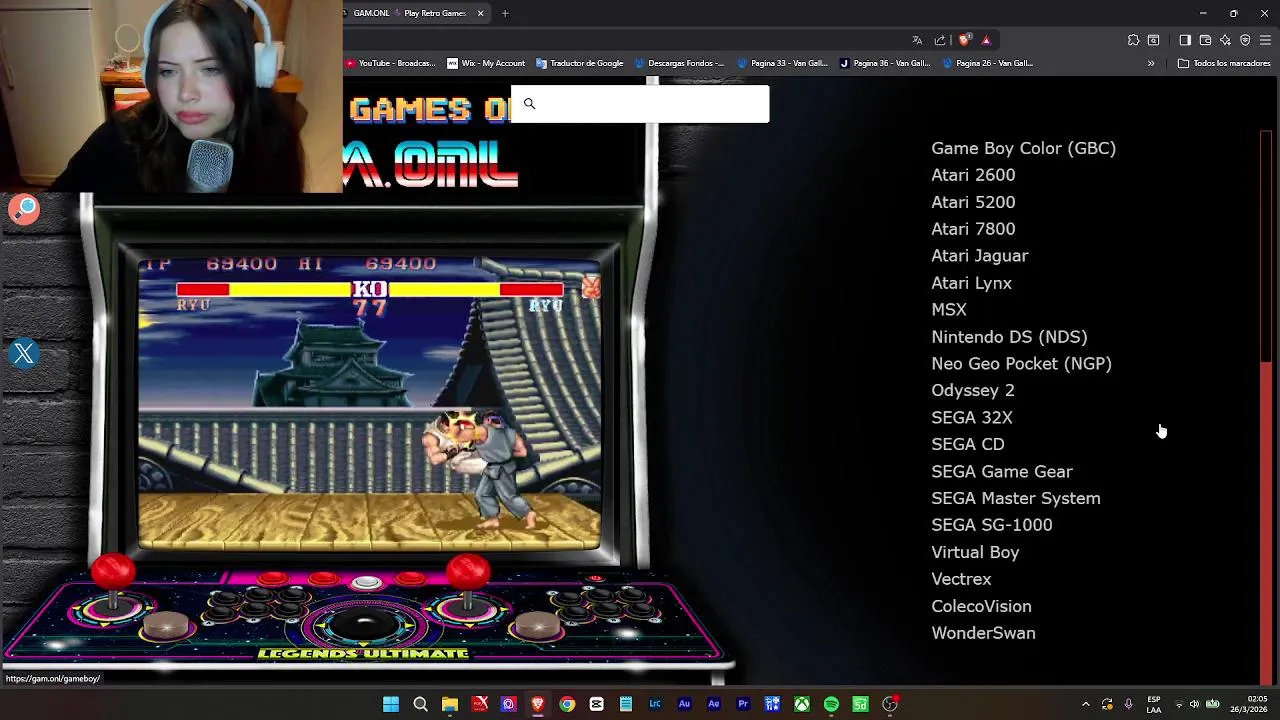Open SEGA 32X games
The height and width of the screenshot is (720, 1280).
pos(971,417)
